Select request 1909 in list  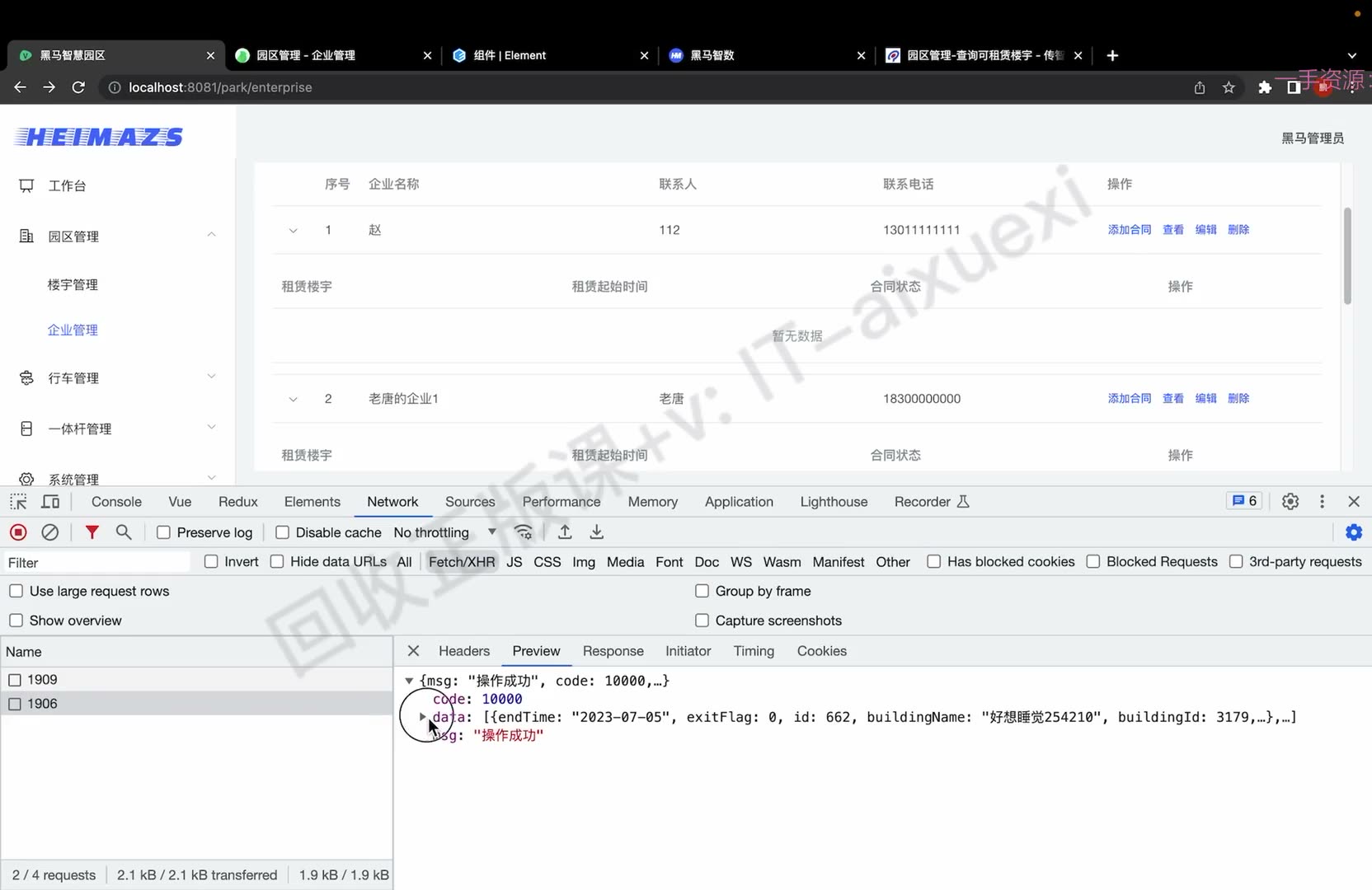196,680
